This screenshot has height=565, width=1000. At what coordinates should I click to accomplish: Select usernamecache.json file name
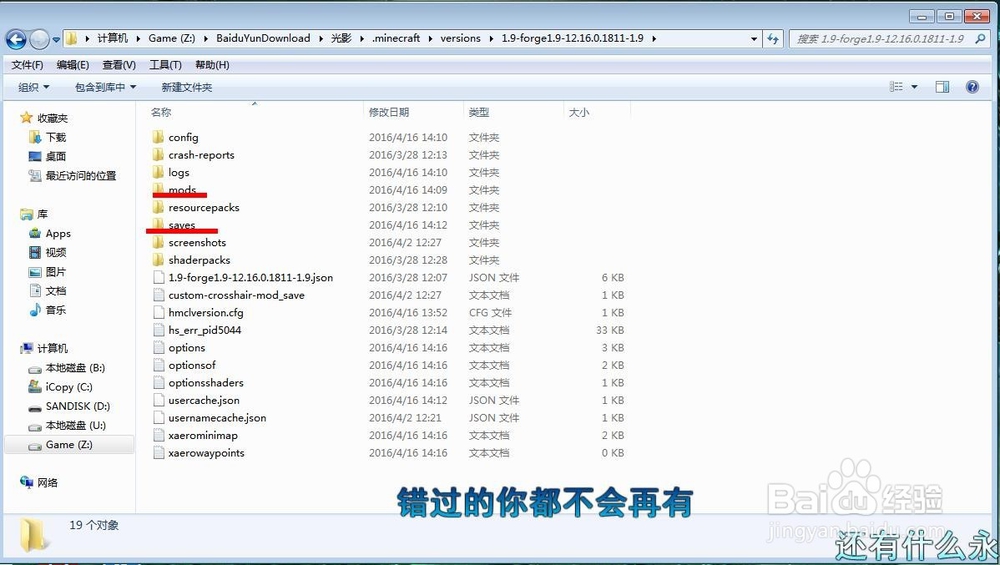point(217,418)
